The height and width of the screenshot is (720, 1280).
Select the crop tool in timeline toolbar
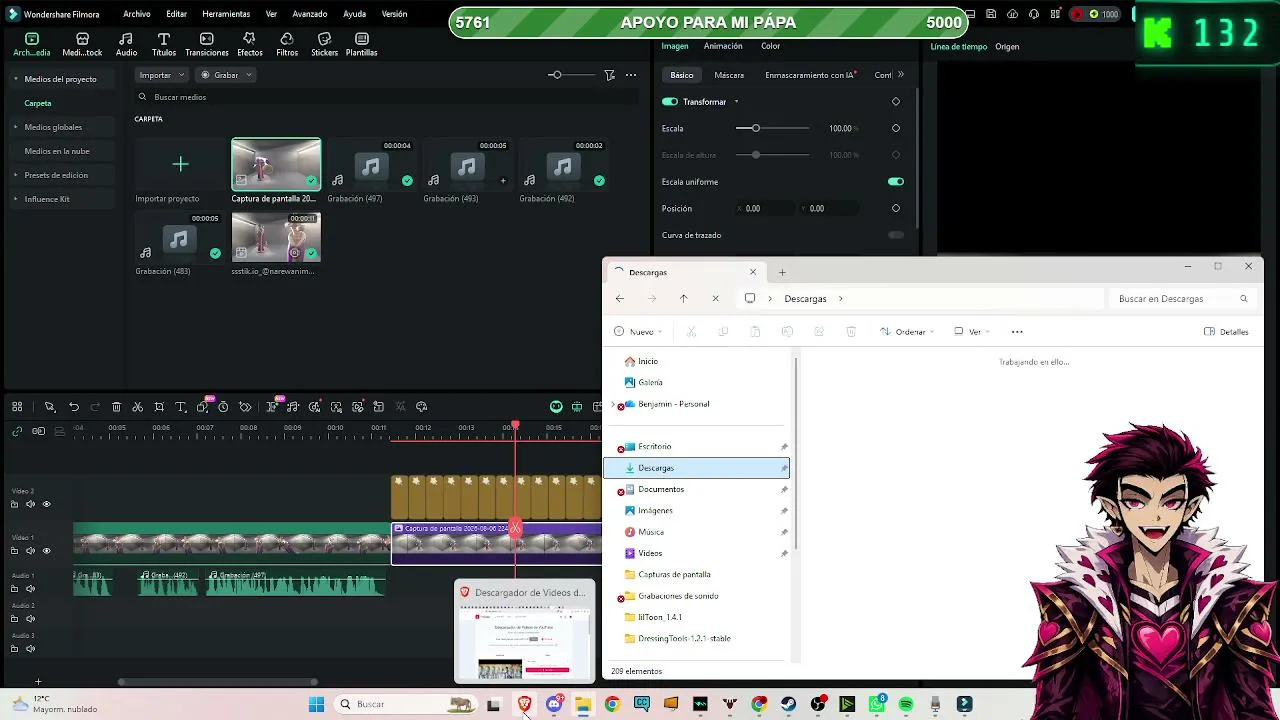[159, 407]
